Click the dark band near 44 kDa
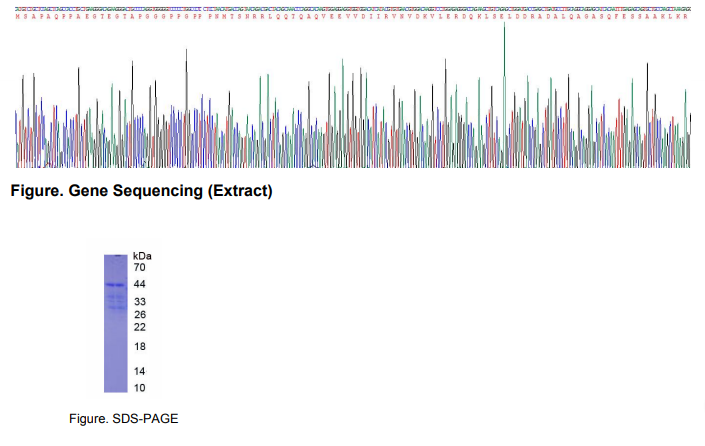This screenshot has height=446, width=705. [x=116, y=285]
